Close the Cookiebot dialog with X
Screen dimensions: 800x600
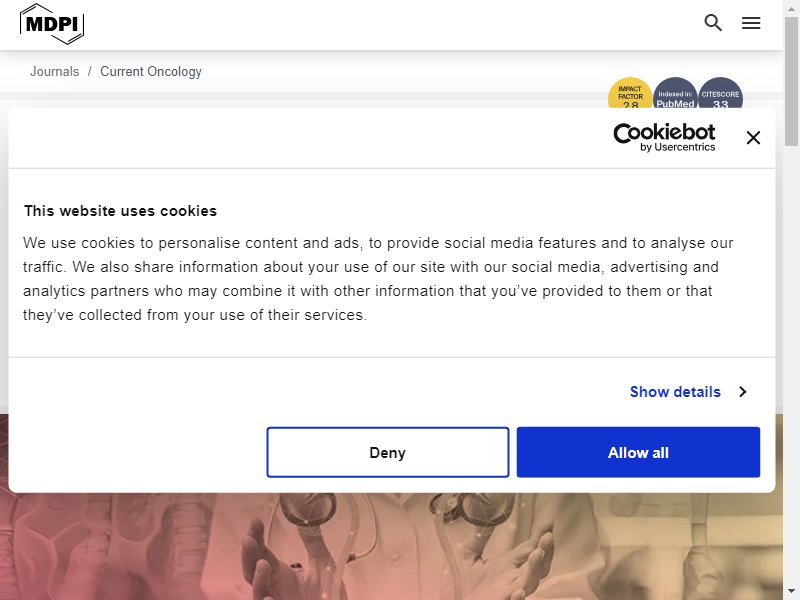(753, 137)
